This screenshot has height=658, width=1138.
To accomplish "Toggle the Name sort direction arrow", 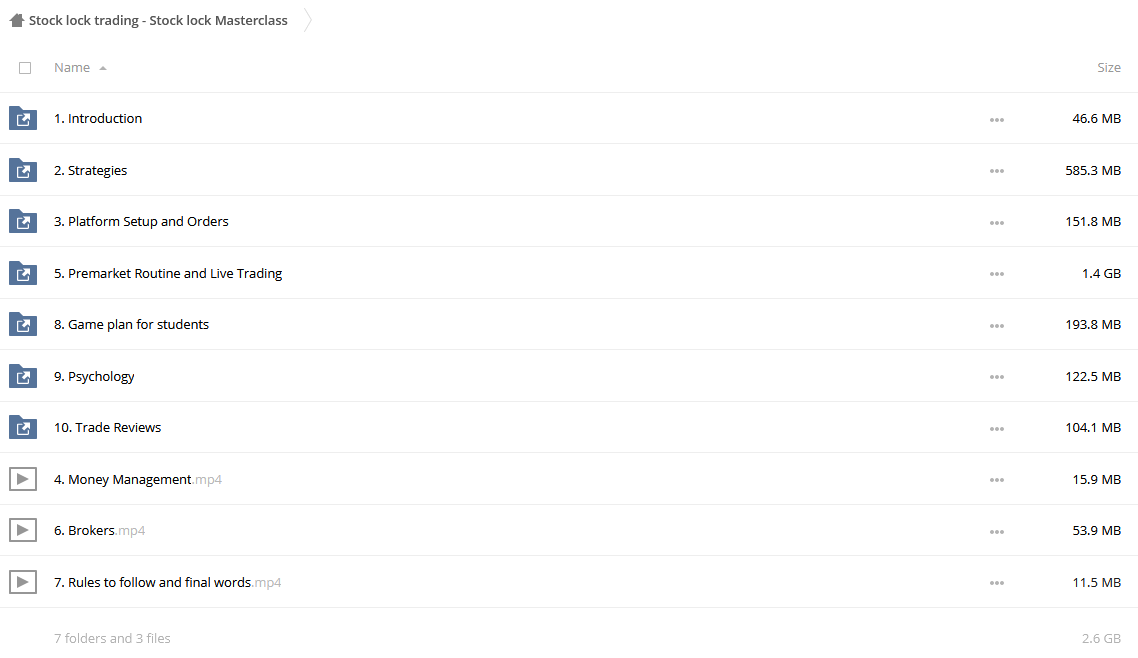I will 103,68.
